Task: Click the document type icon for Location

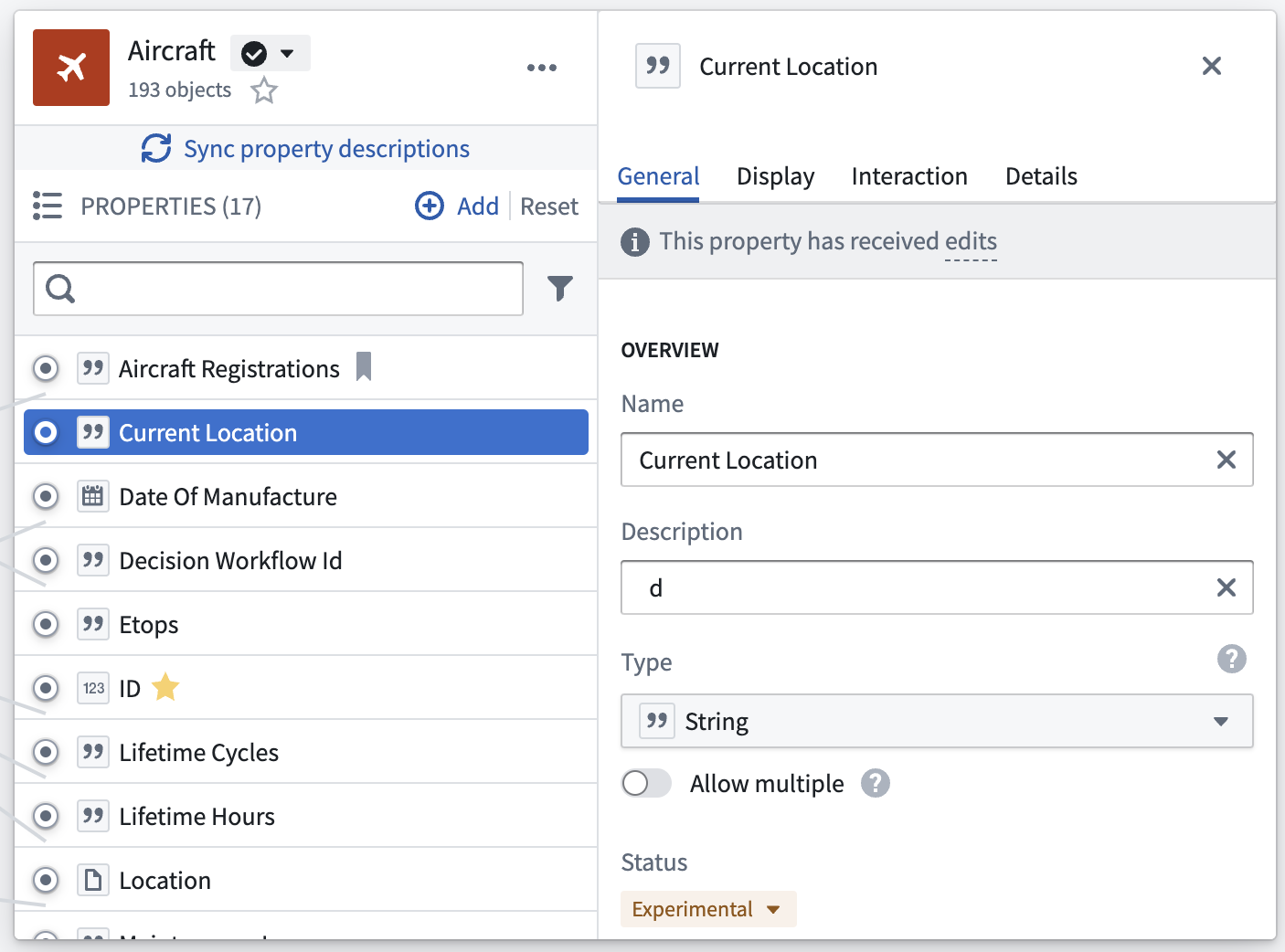Action: (x=93, y=880)
